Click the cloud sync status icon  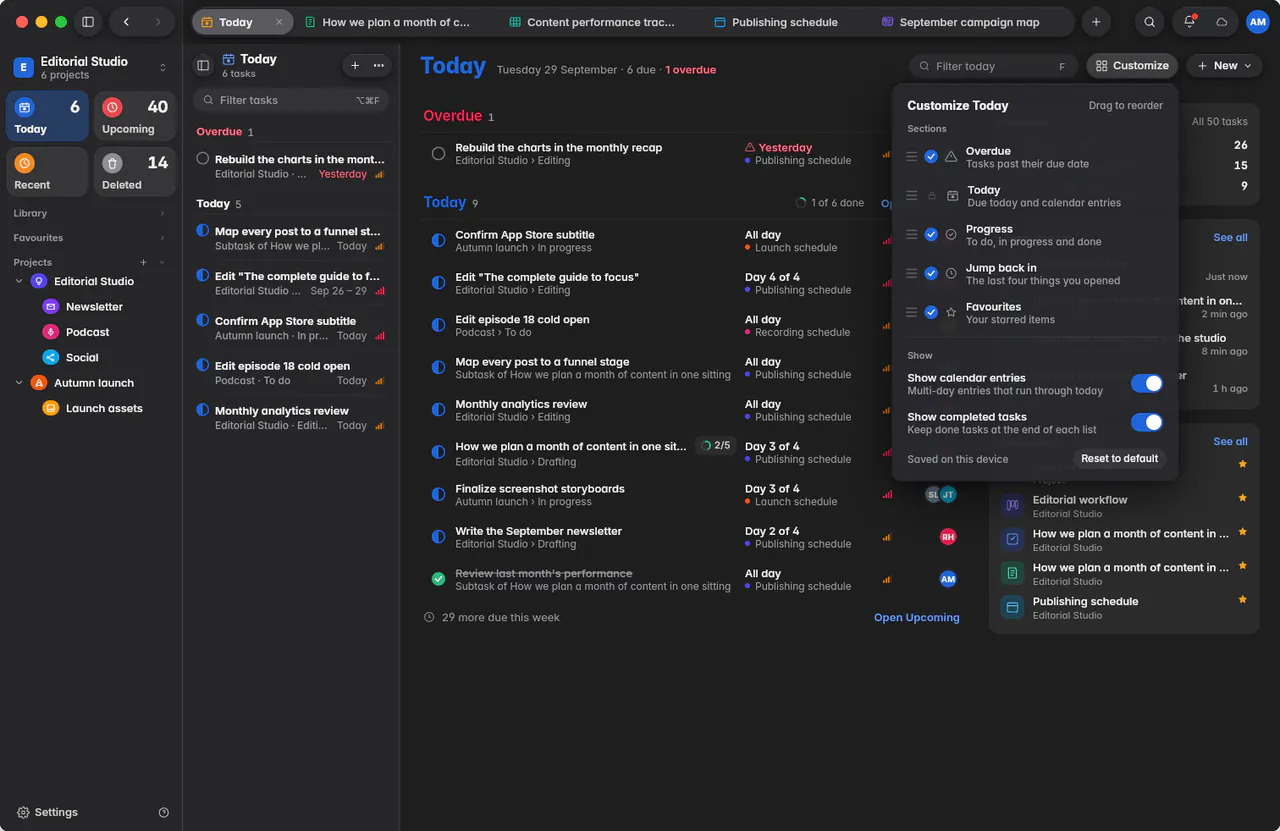coord(1221,22)
